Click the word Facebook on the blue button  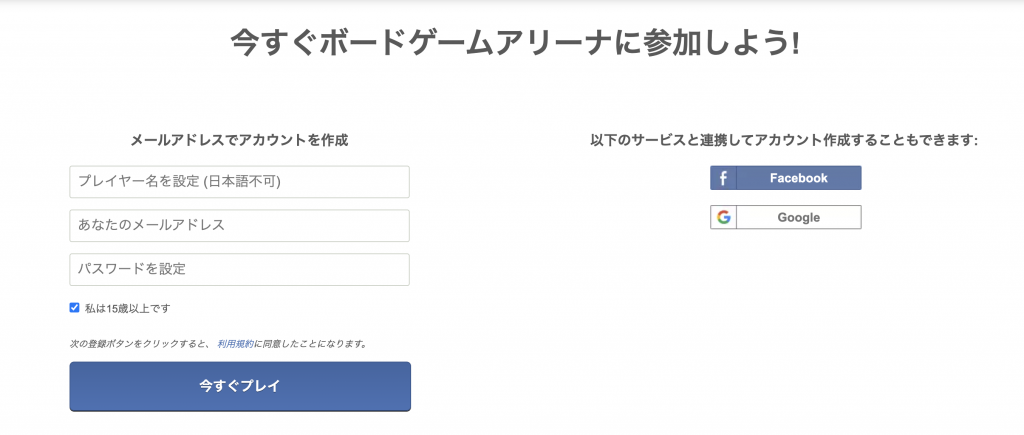pos(799,178)
